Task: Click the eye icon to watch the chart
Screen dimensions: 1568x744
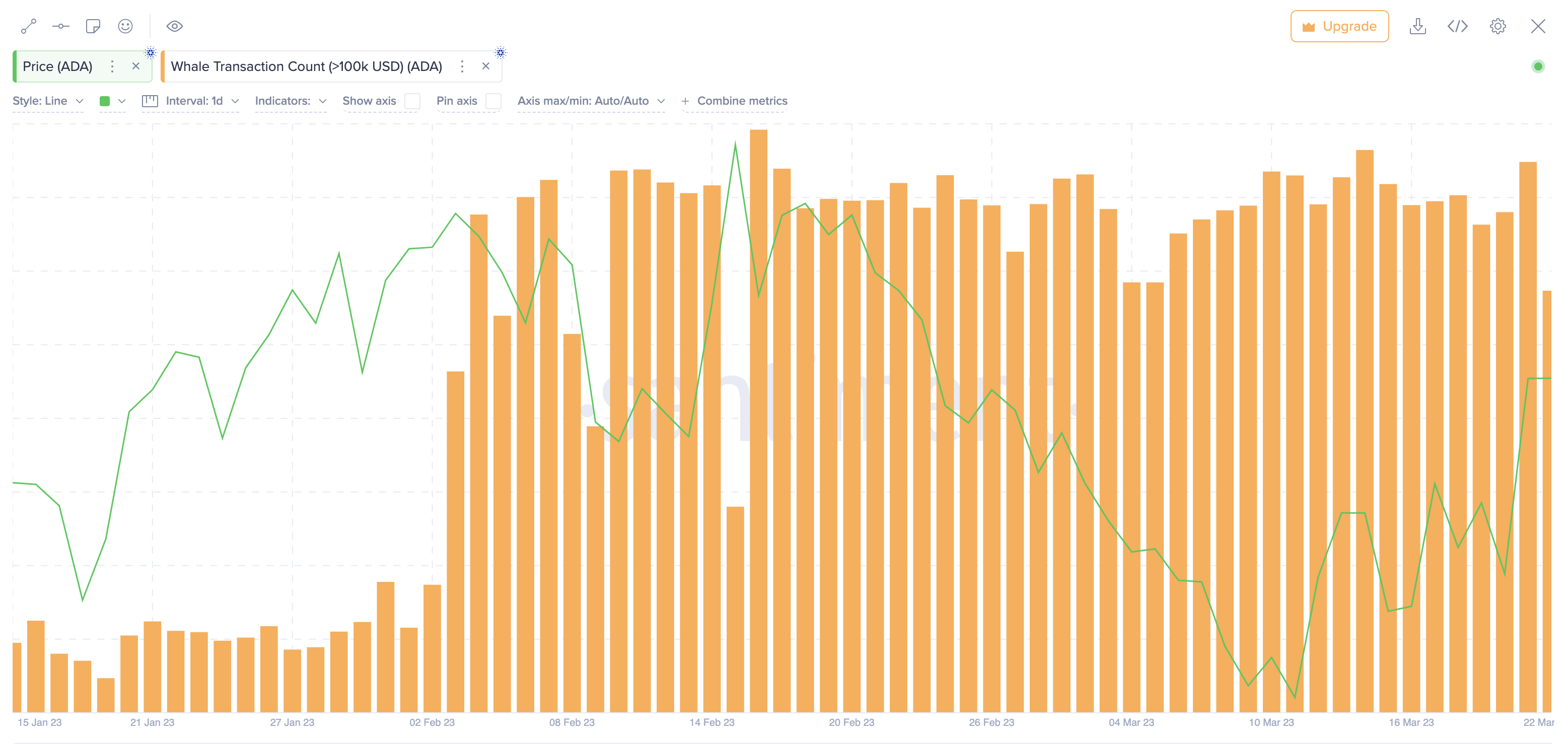Action: click(x=175, y=26)
